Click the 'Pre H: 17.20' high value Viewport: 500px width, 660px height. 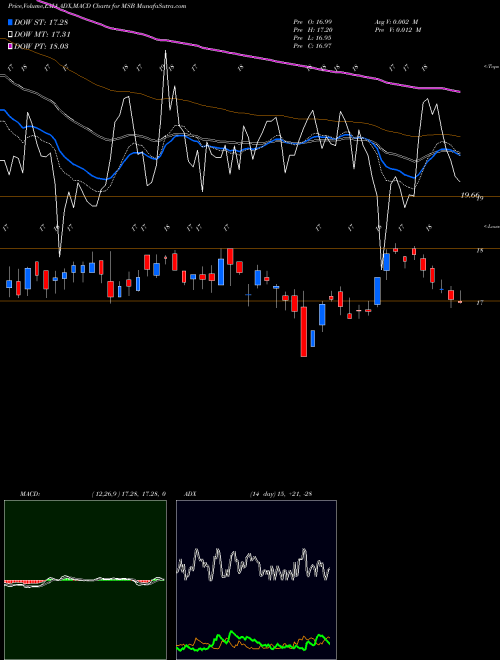[x=312, y=29]
